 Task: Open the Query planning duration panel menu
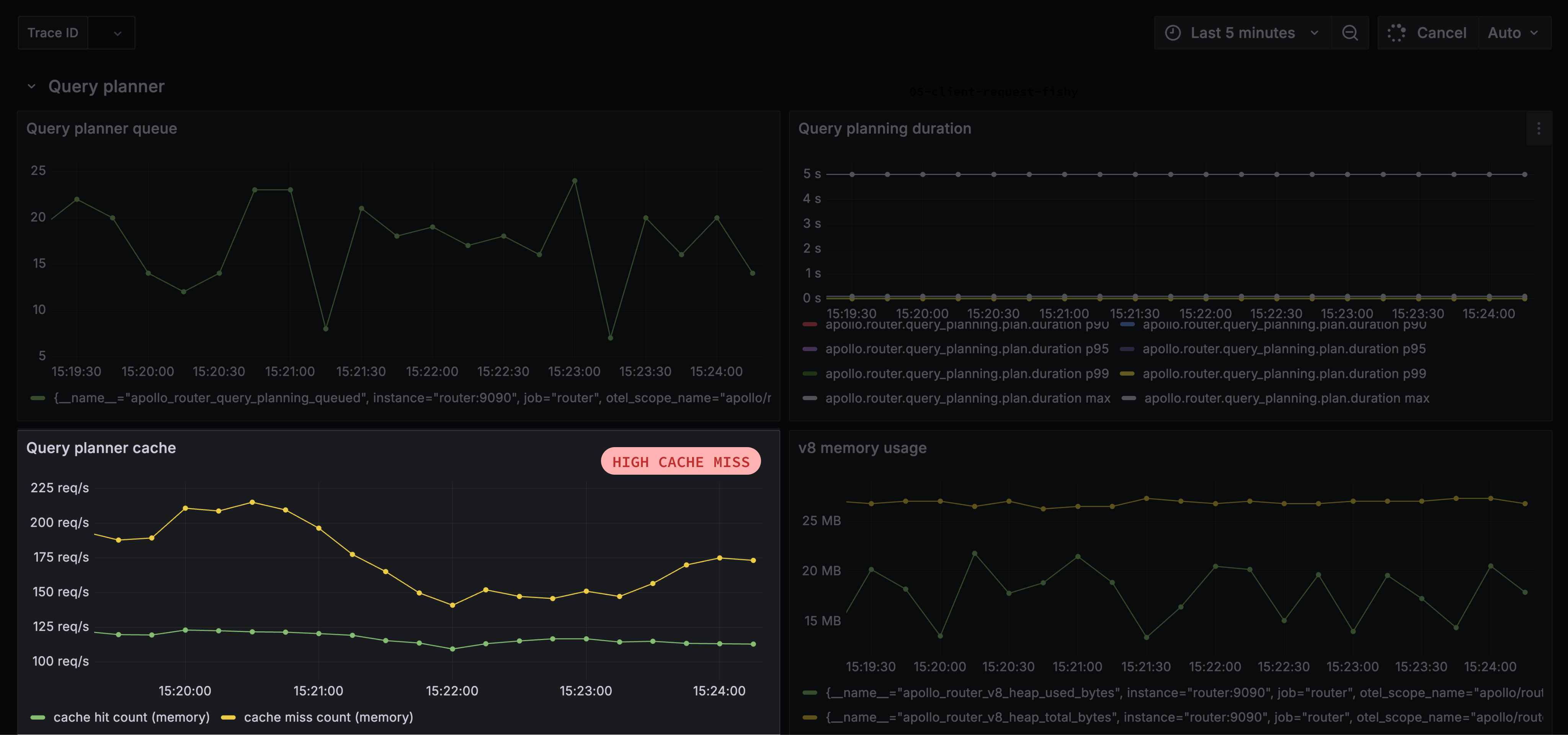1538,128
